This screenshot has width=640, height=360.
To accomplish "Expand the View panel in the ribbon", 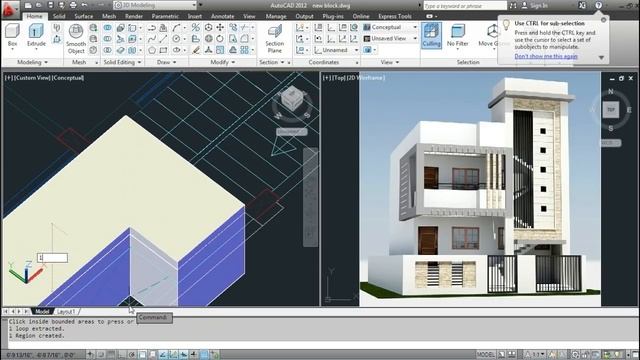I will pos(389,62).
